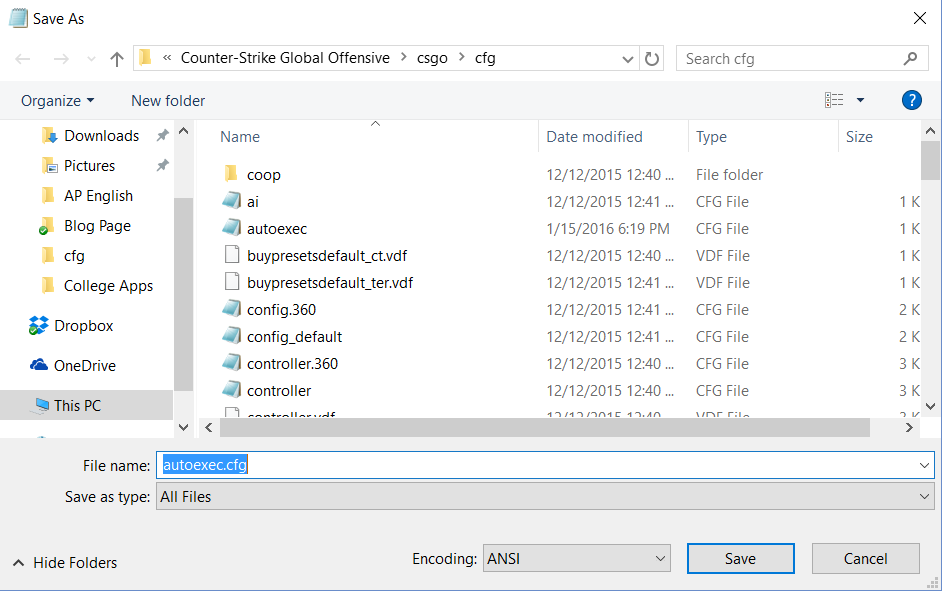
Task: Select the College Apps folder
Action: pyautogui.click(x=108, y=286)
